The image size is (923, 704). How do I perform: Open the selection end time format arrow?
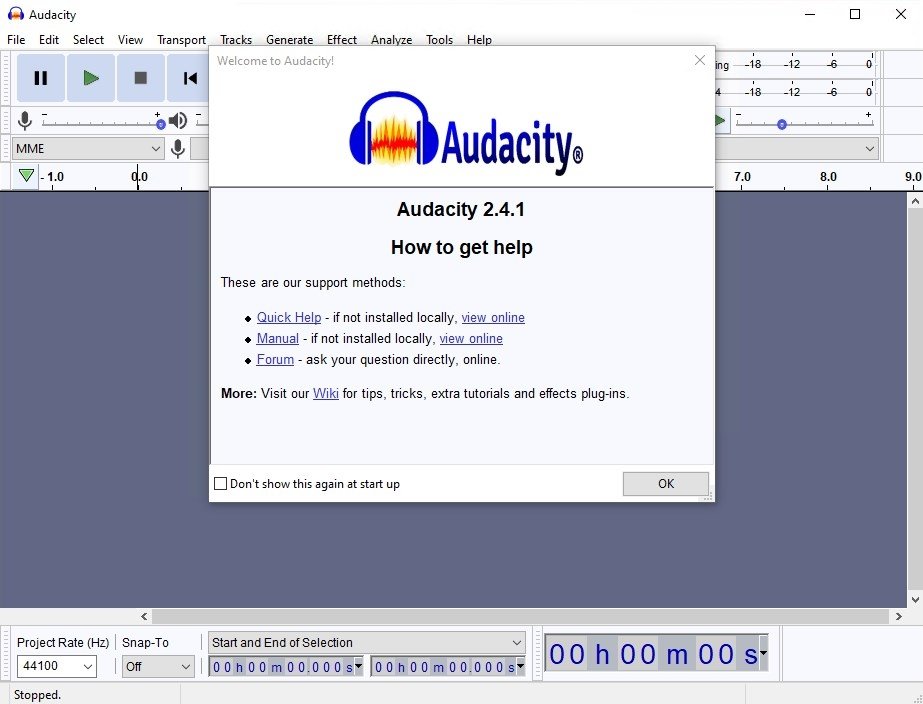click(x=520, y=666)
